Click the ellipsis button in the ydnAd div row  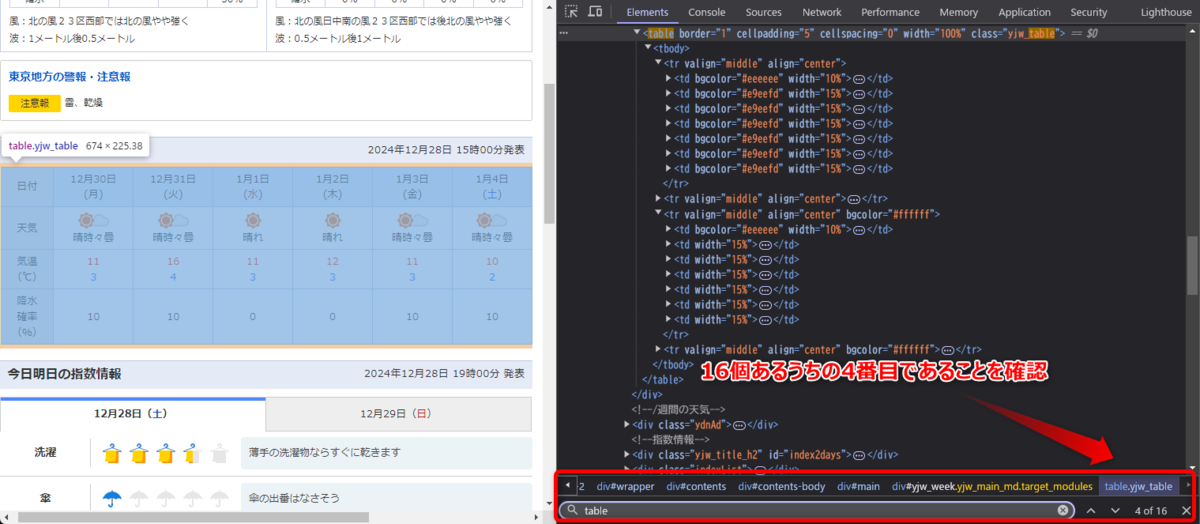(740, 424)
